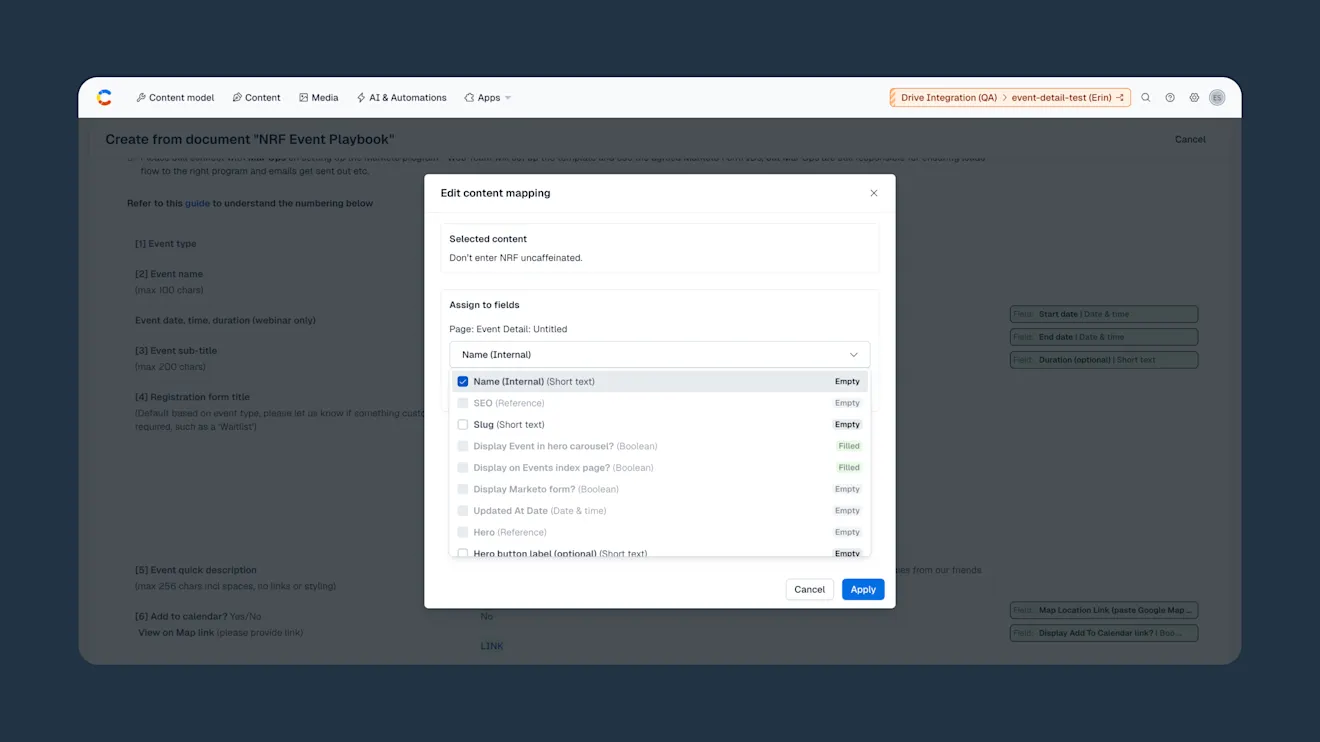Toggle Updated At Date checkbox
This screenshot has width=1320, height=742.
click(x=463, y=511)
